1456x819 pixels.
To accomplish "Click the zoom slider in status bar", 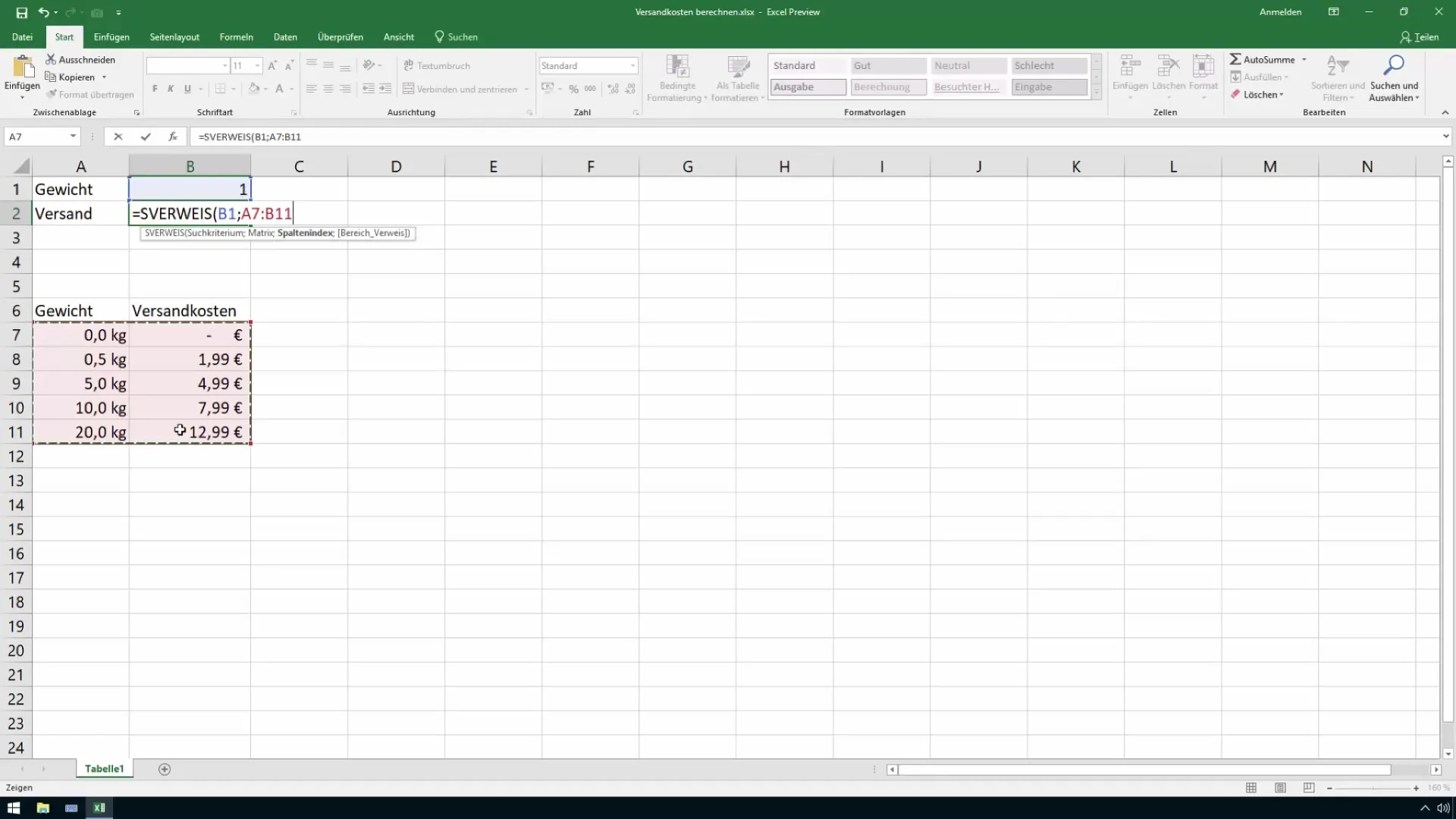I will pos(1373,788).
